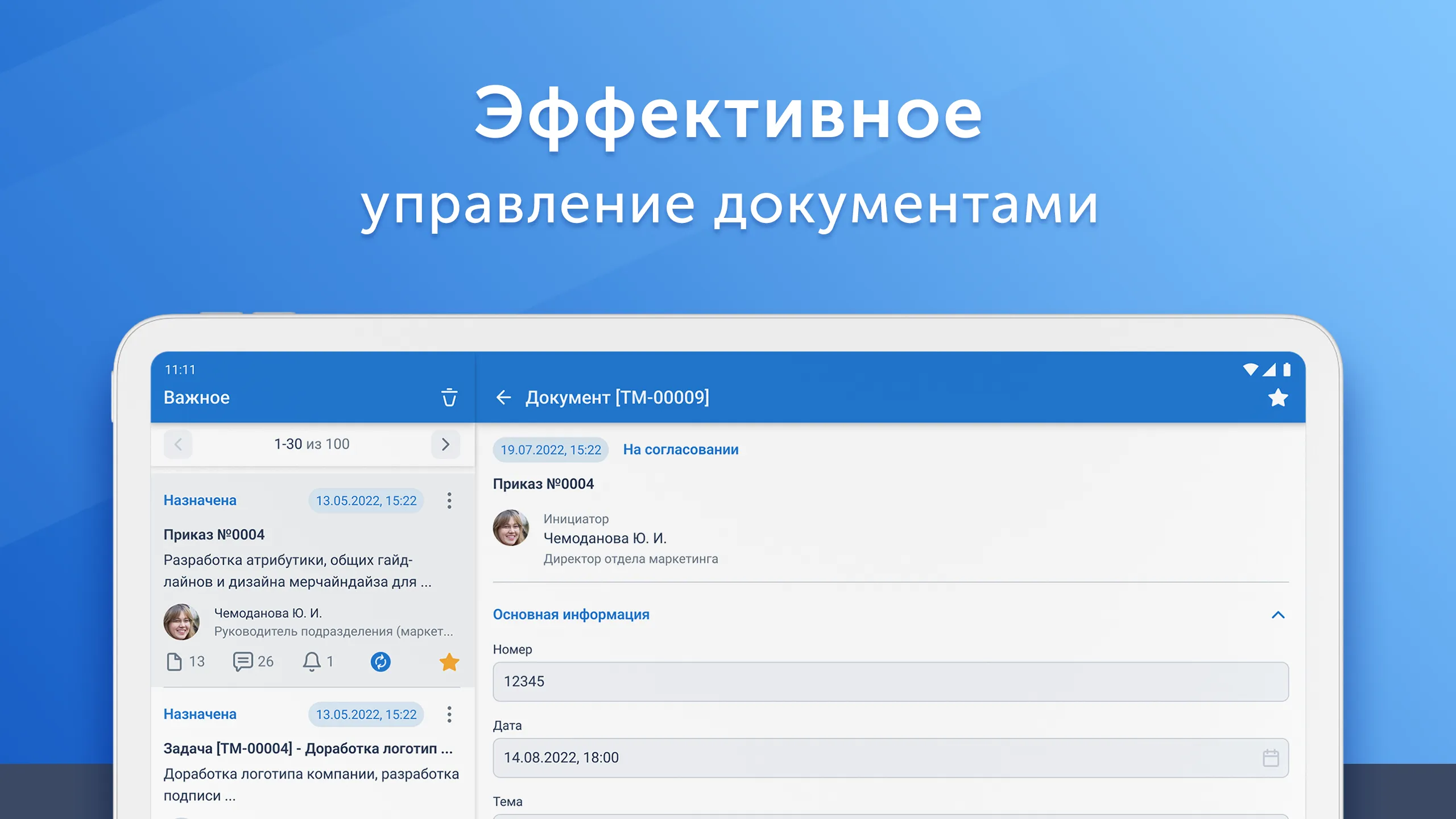Open 26 comments on Приказ card
The width and height of the screenshot is (1456, 819).
pyautogui.click(x=254, y=661)
